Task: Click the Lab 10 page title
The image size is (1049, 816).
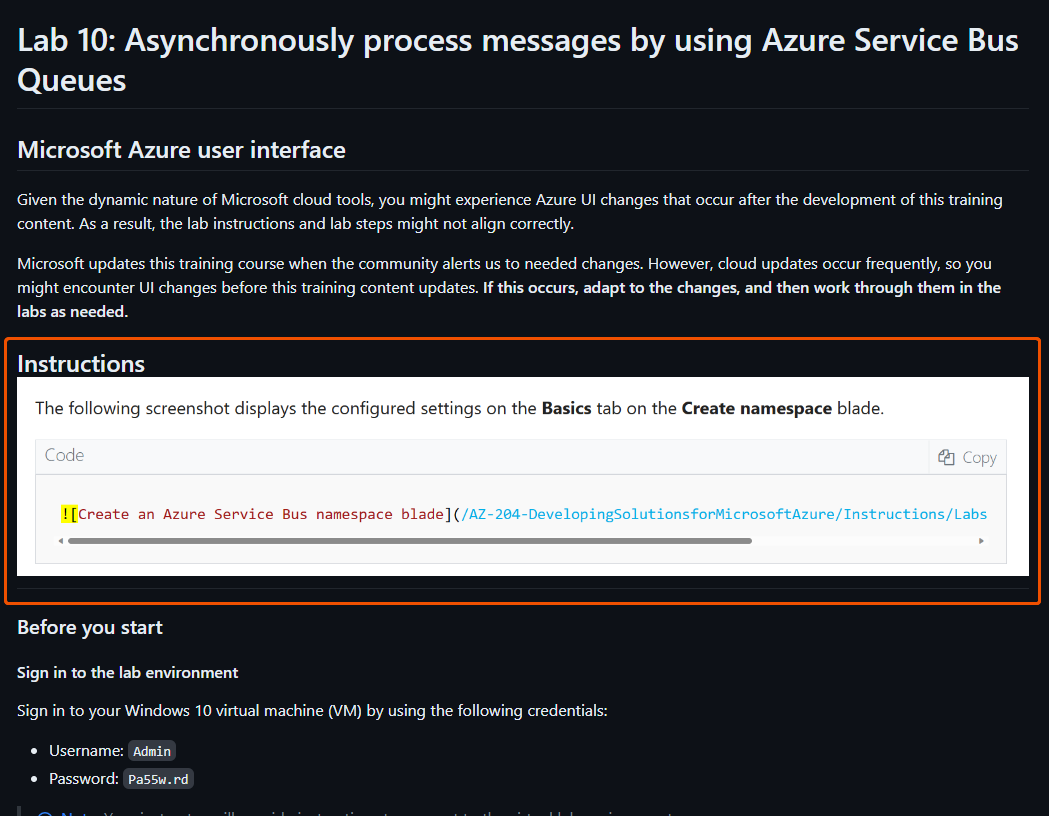Action: pyautogui.click(x=400, y=40)
